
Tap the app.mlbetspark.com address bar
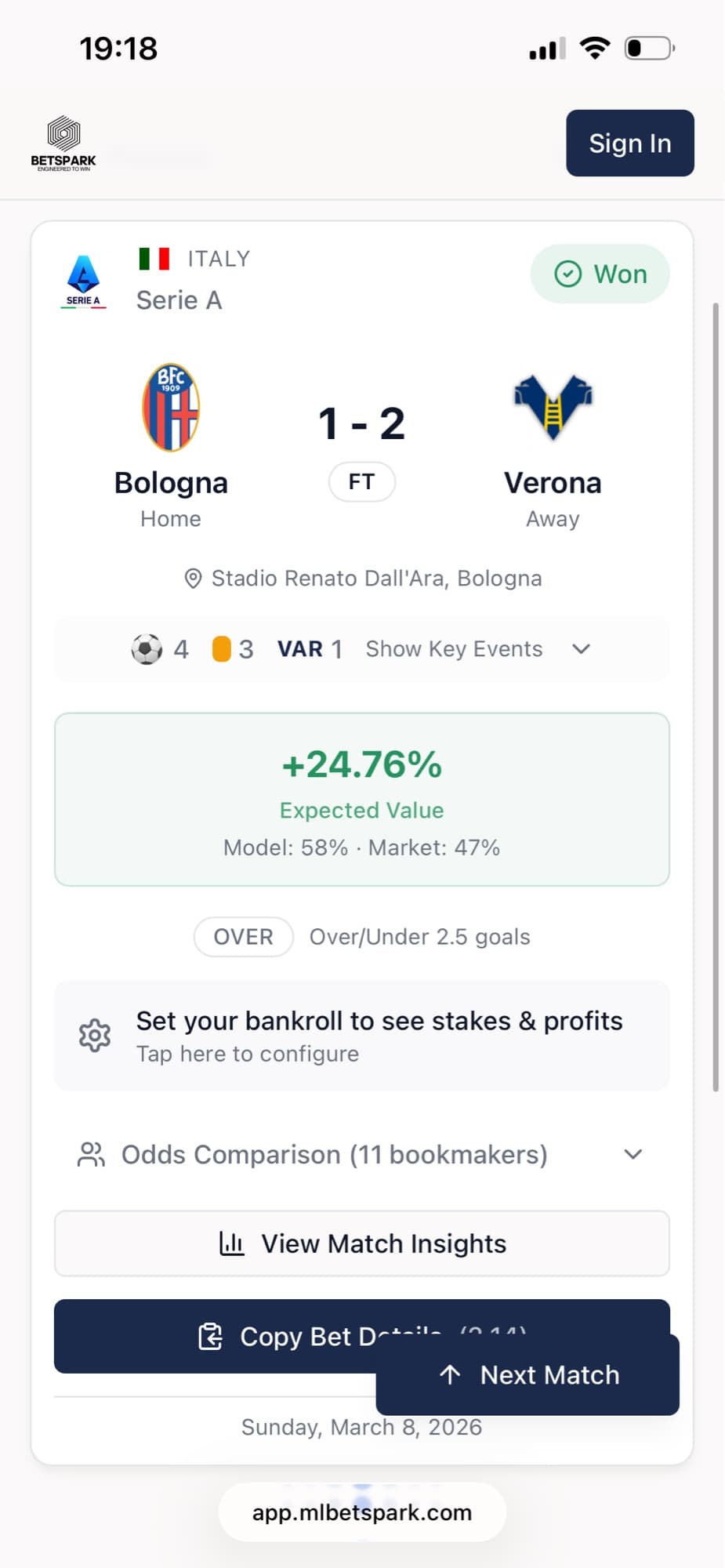361,1512
